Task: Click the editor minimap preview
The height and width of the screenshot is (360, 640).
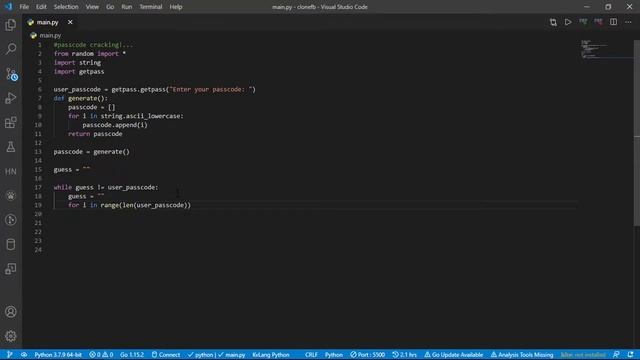Action: click(x=606, y=49)
